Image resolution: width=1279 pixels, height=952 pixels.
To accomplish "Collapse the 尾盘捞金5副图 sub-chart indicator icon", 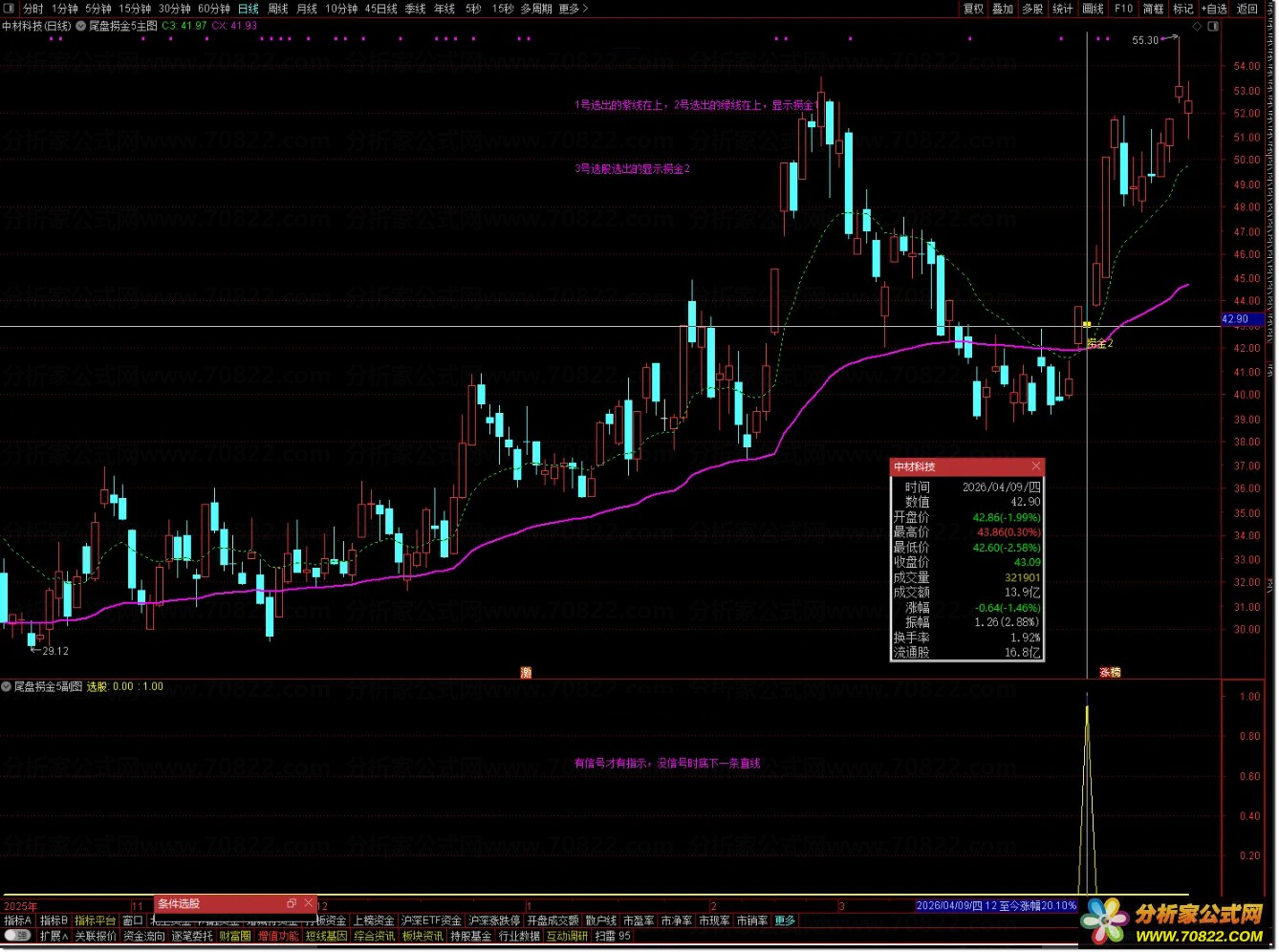I will pyautogui.click(x=7, y=687).
